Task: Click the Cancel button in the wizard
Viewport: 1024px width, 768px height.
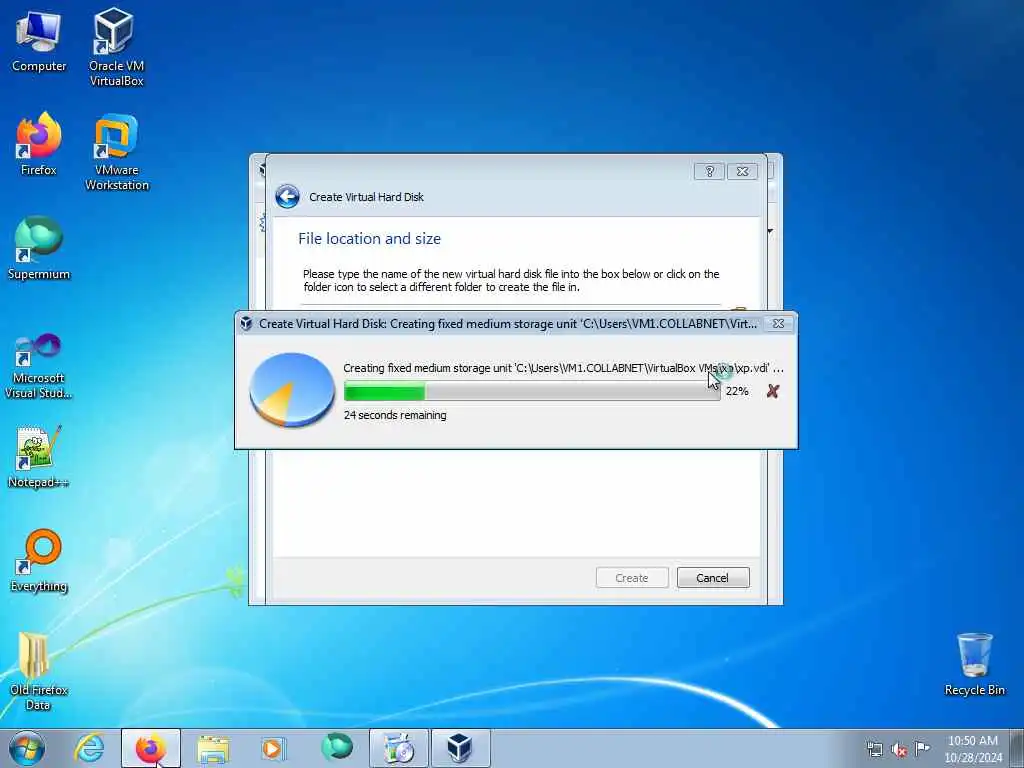Action: pos(712,578)
